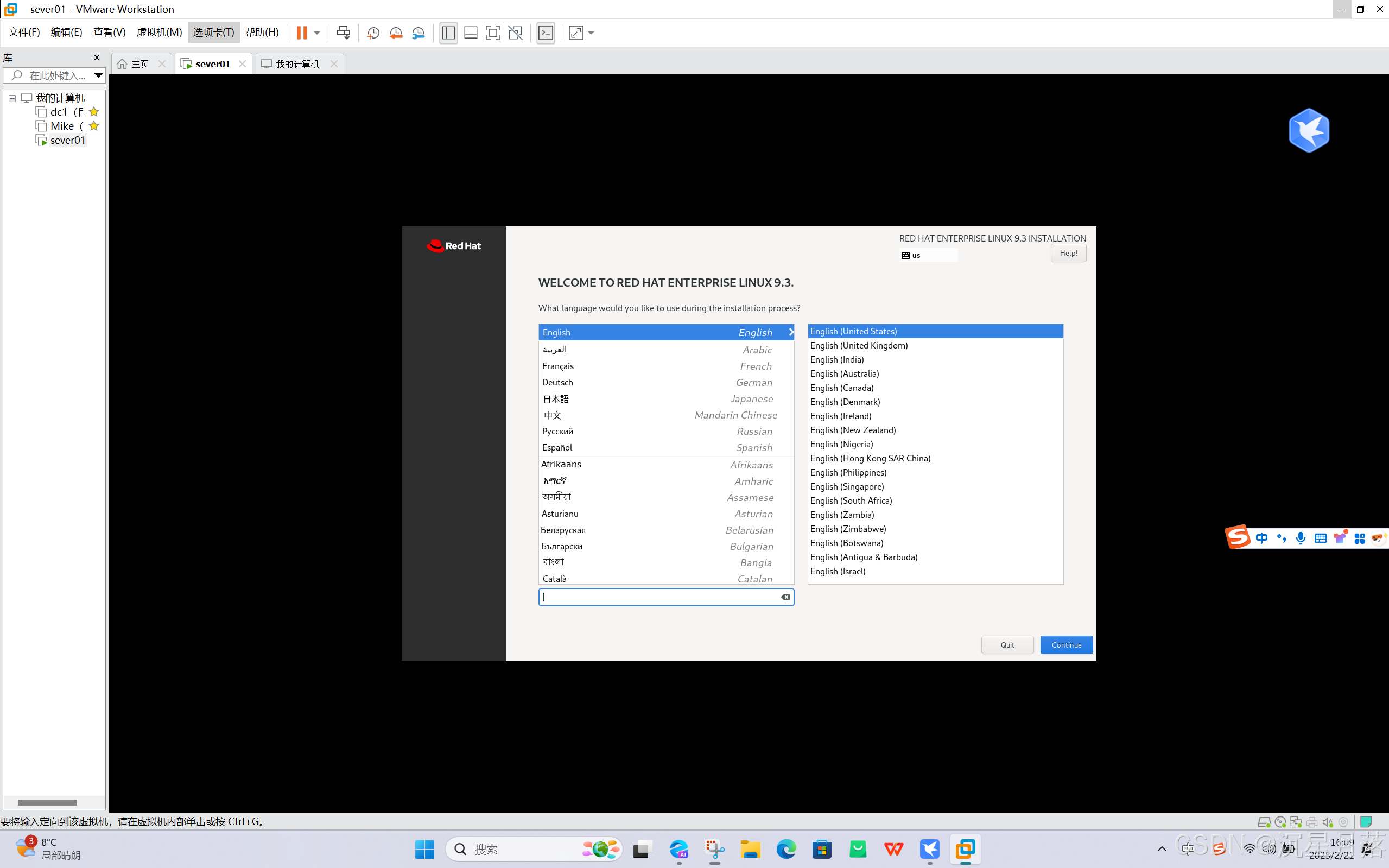Revert to the previous snapshot
Image resolution: width=1389 pixels, height=868 pixels.
(x=396, y=33)
